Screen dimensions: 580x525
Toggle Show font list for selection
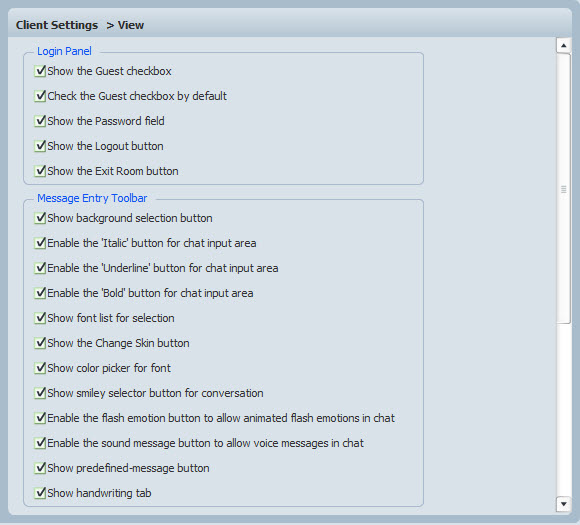40,318
